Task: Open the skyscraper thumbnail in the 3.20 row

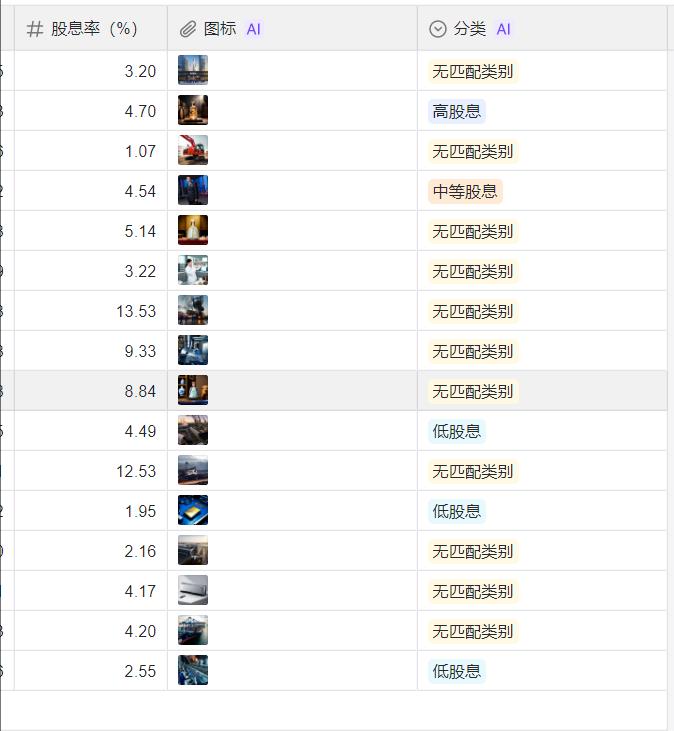Action: (193, 70)
